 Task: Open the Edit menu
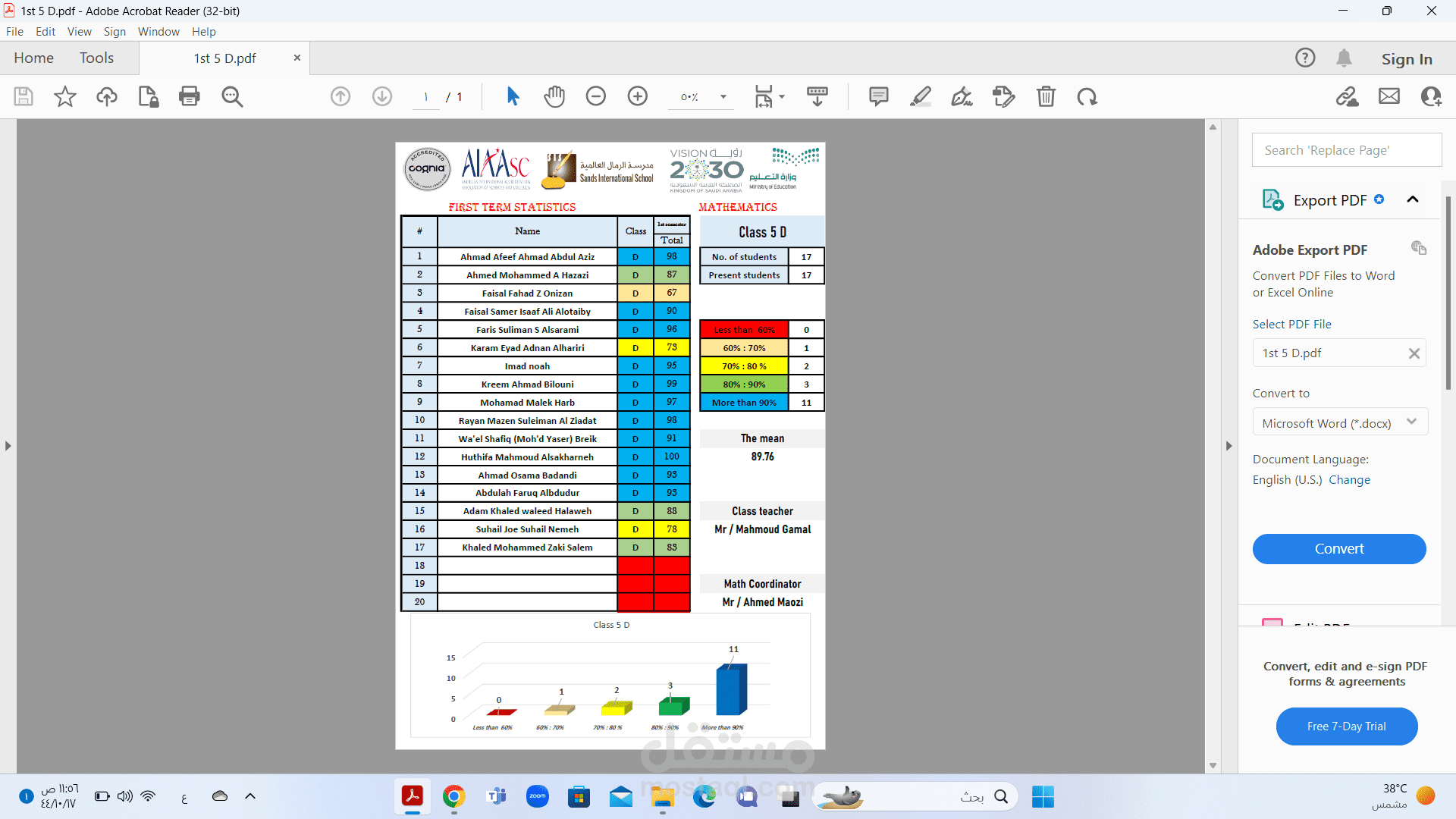(x=45, y=31)
